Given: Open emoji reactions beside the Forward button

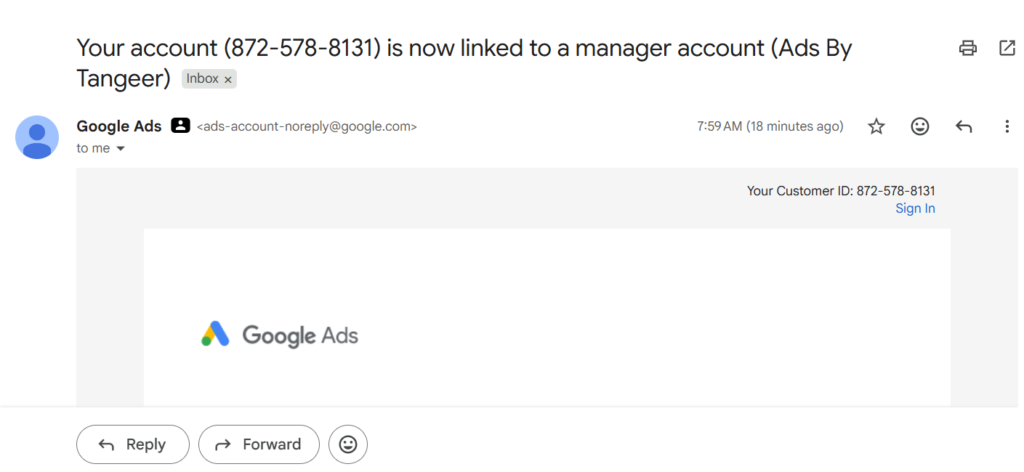Looking at the screenshot, I should (348, 445).
